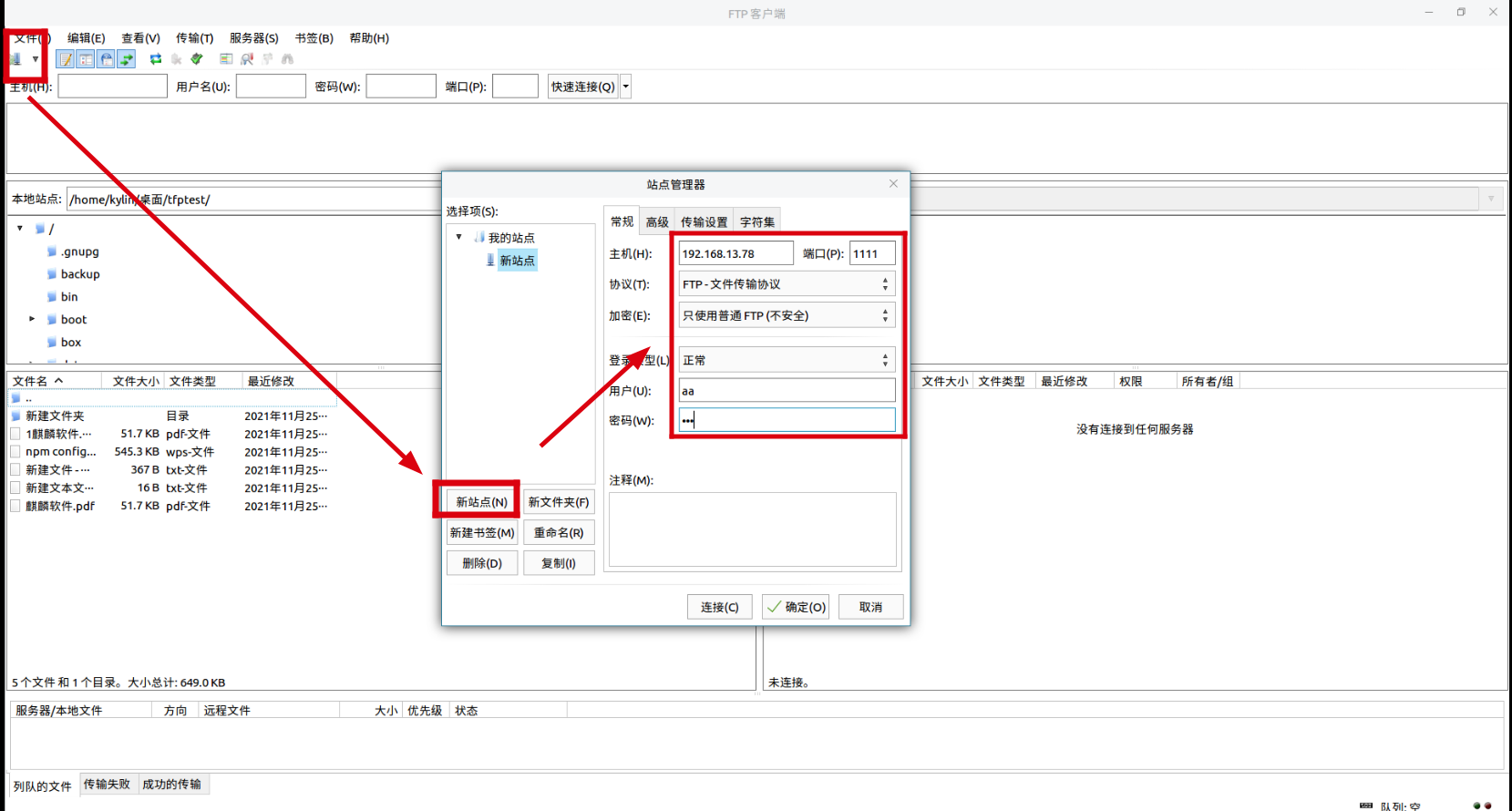This screenshot has height=811, width=1512.
Task: Switch to the 传输设置 tab
Action: point(704,222)
